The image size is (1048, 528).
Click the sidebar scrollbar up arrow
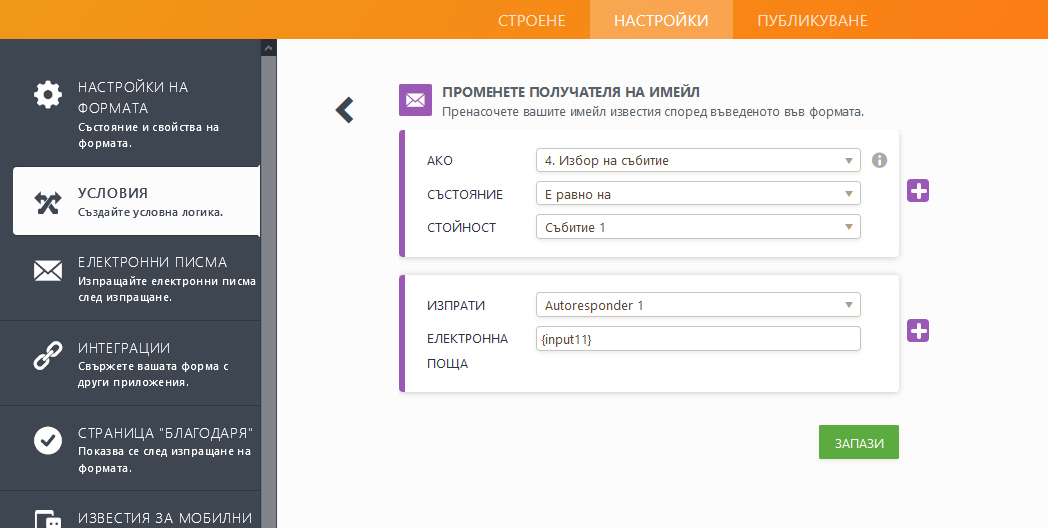268,47
